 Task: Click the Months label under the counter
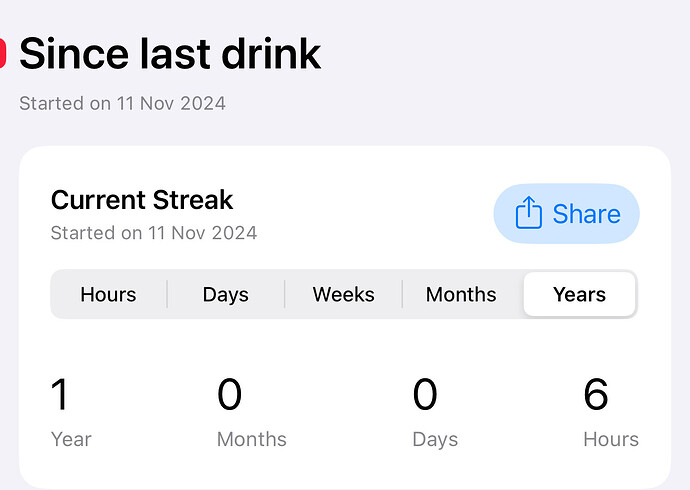pos(252,439)
